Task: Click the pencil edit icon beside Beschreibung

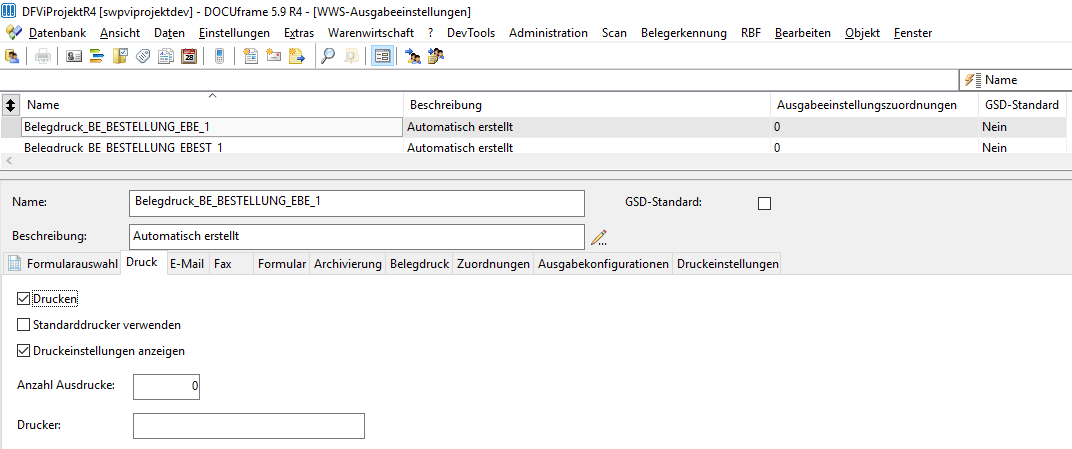Action: click(599, 237)
